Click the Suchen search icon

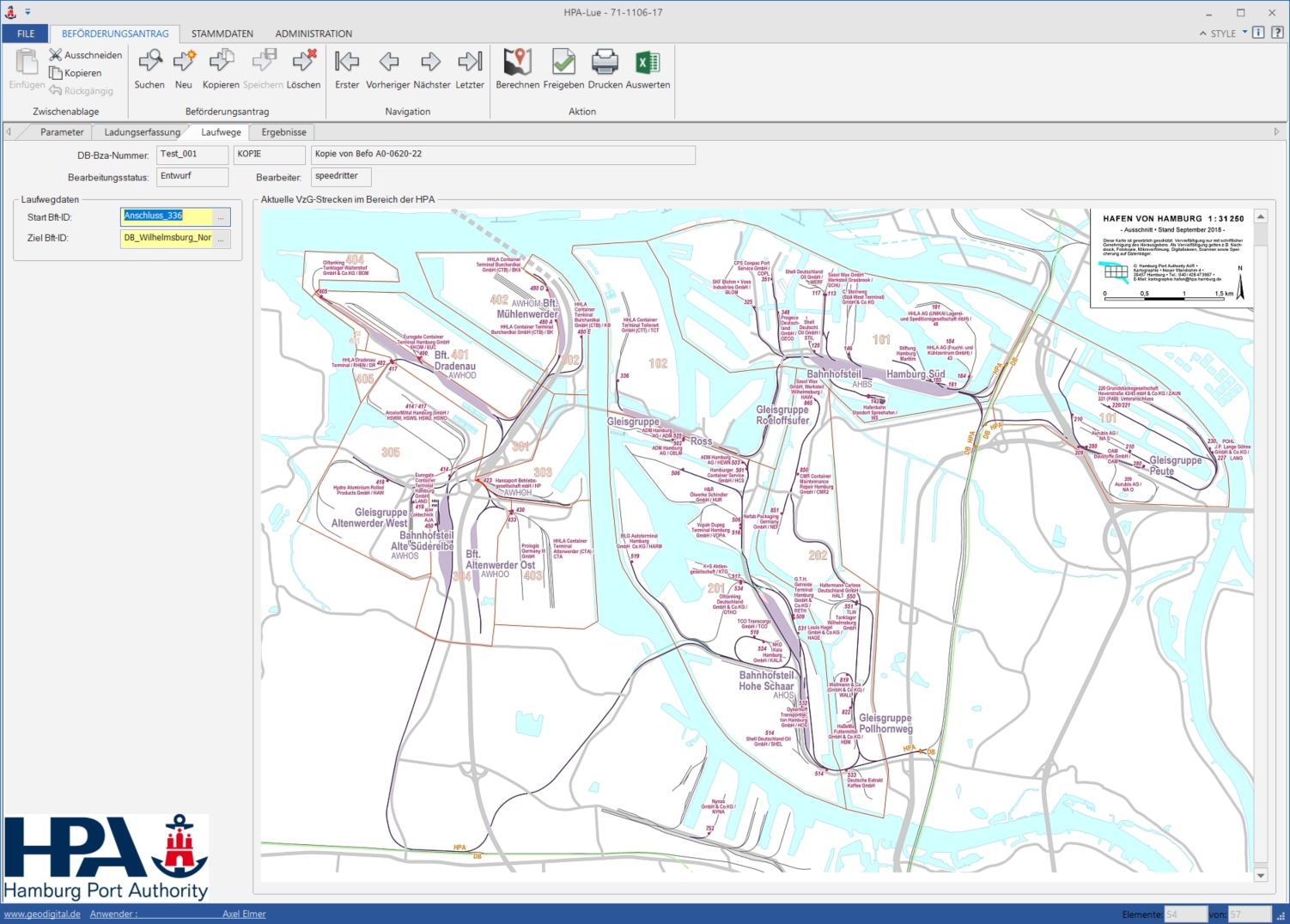[149, 62]
